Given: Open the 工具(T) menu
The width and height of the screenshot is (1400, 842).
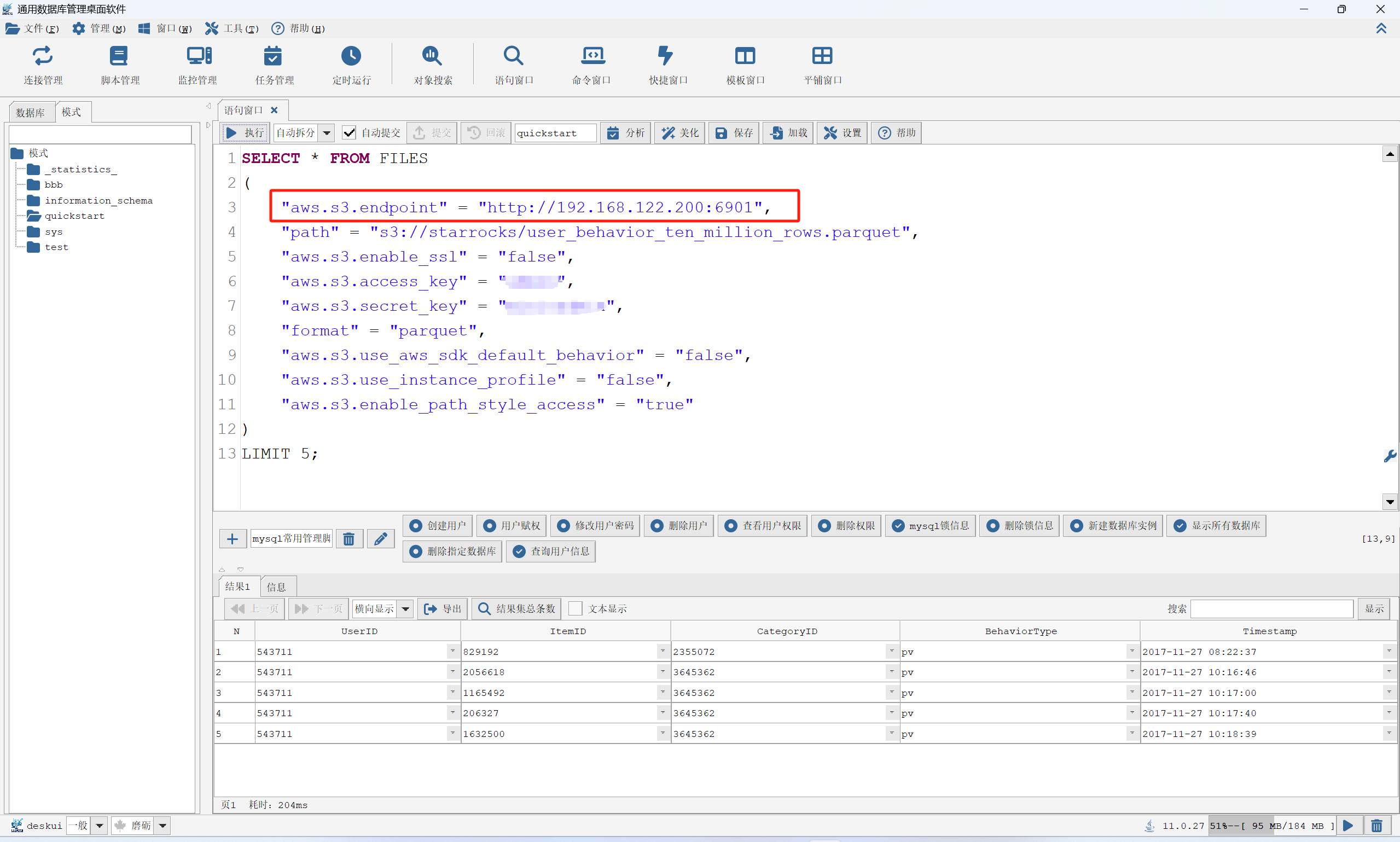Looking at the screenshot, I should tap(232, 28).
